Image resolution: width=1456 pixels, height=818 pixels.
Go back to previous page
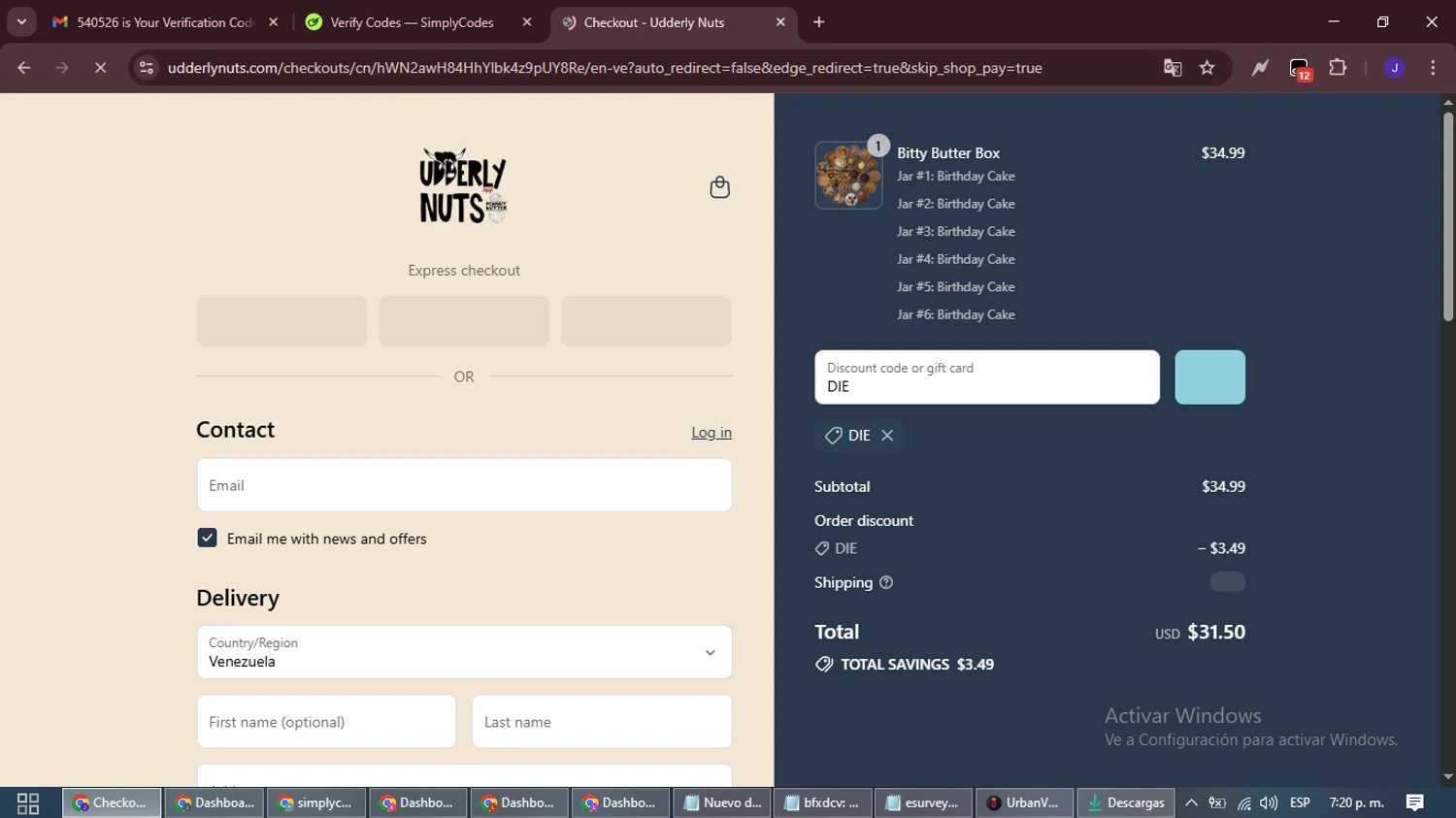point(24,68)
